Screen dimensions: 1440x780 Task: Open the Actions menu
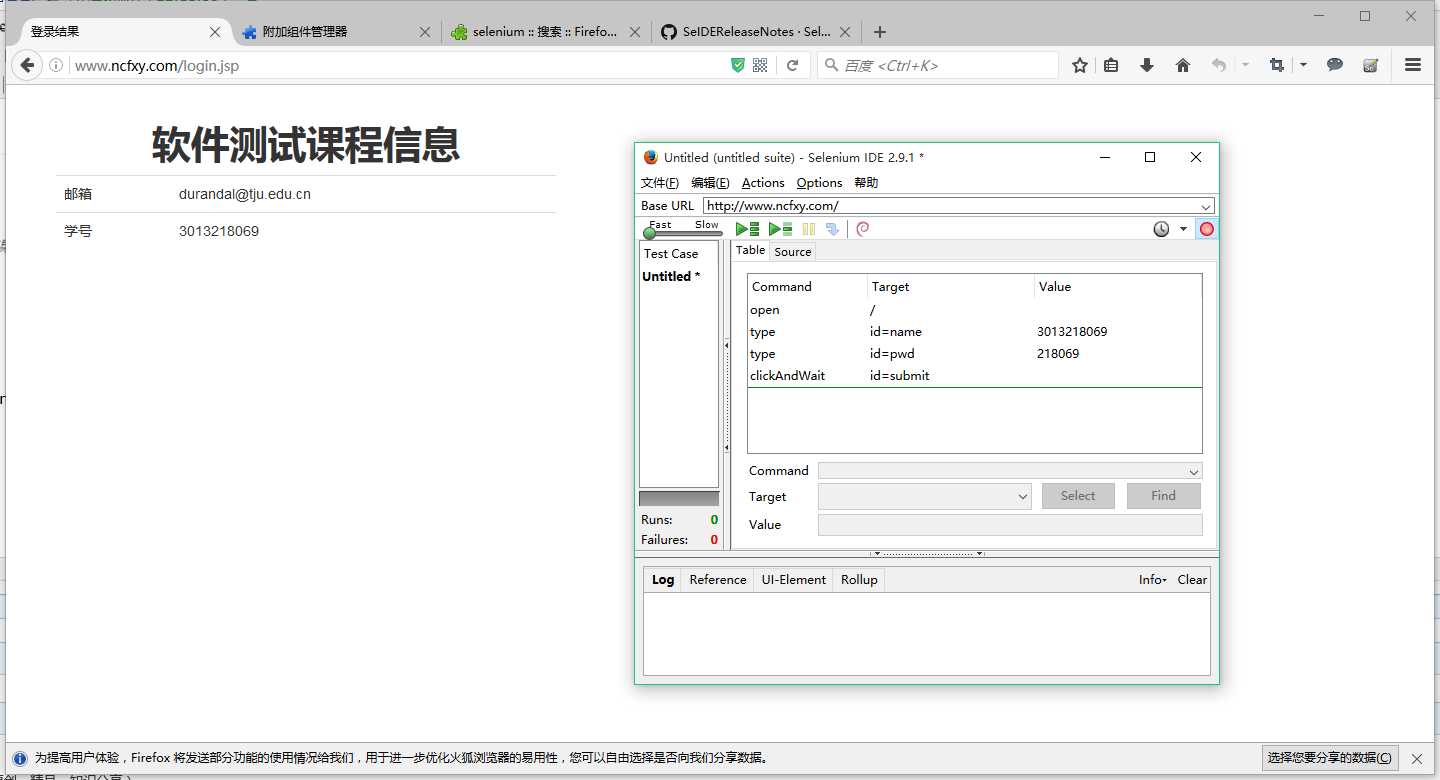point(763,183)
